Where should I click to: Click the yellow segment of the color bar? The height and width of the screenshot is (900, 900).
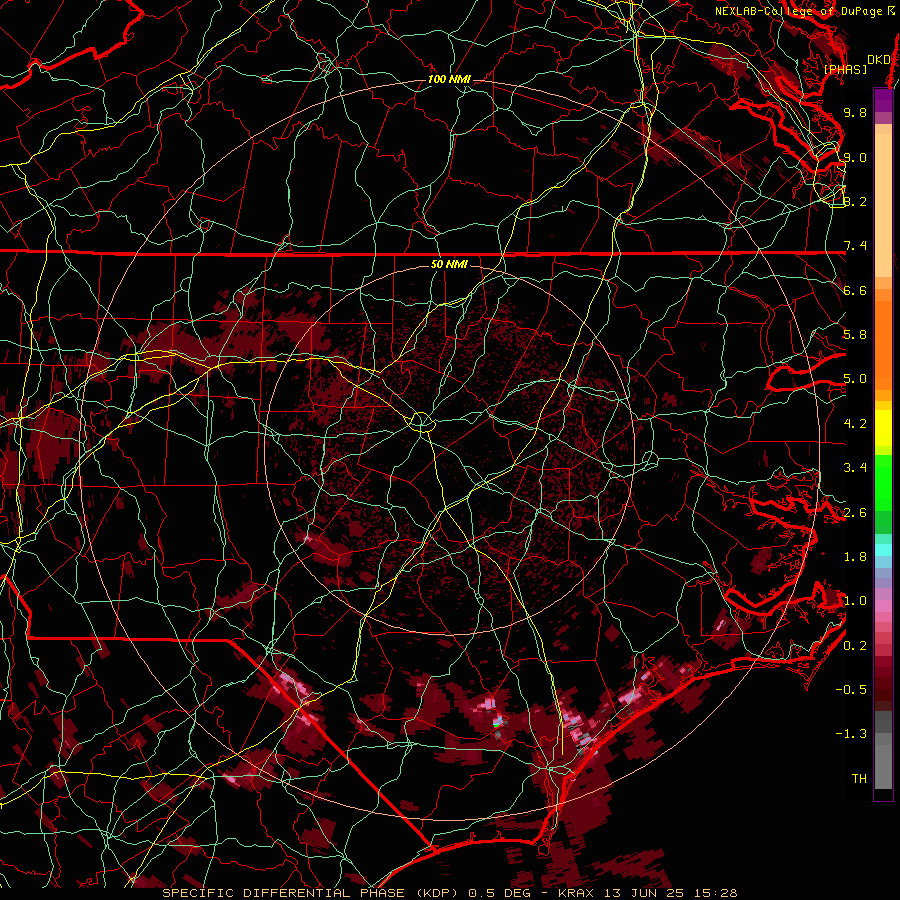883,428
